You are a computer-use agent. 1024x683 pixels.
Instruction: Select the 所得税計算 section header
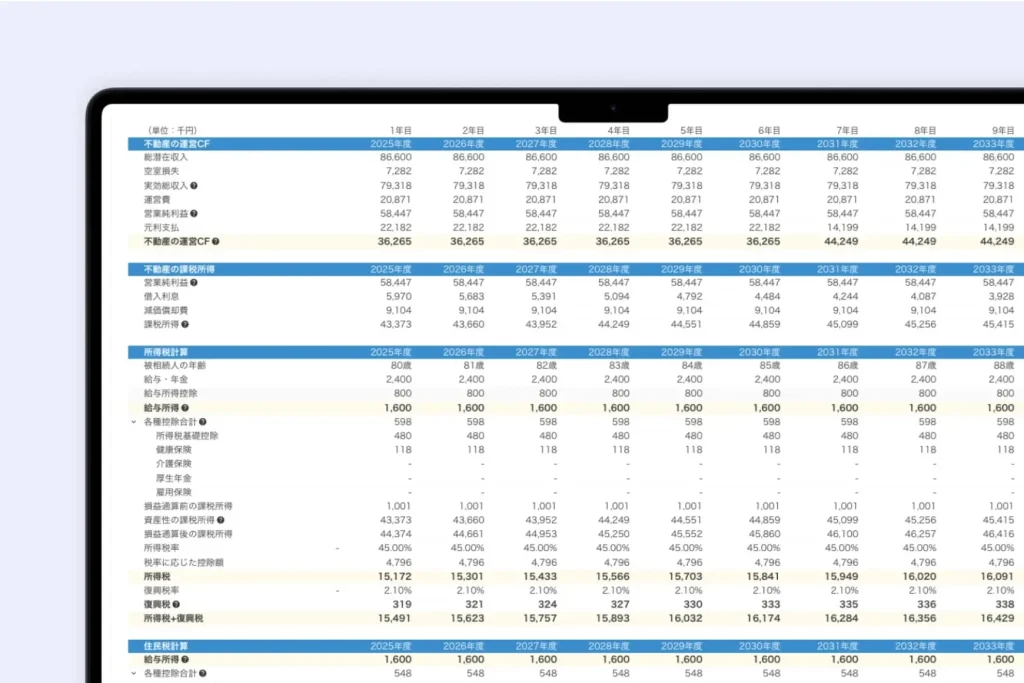pyautogui.click(x=166, y=352)
